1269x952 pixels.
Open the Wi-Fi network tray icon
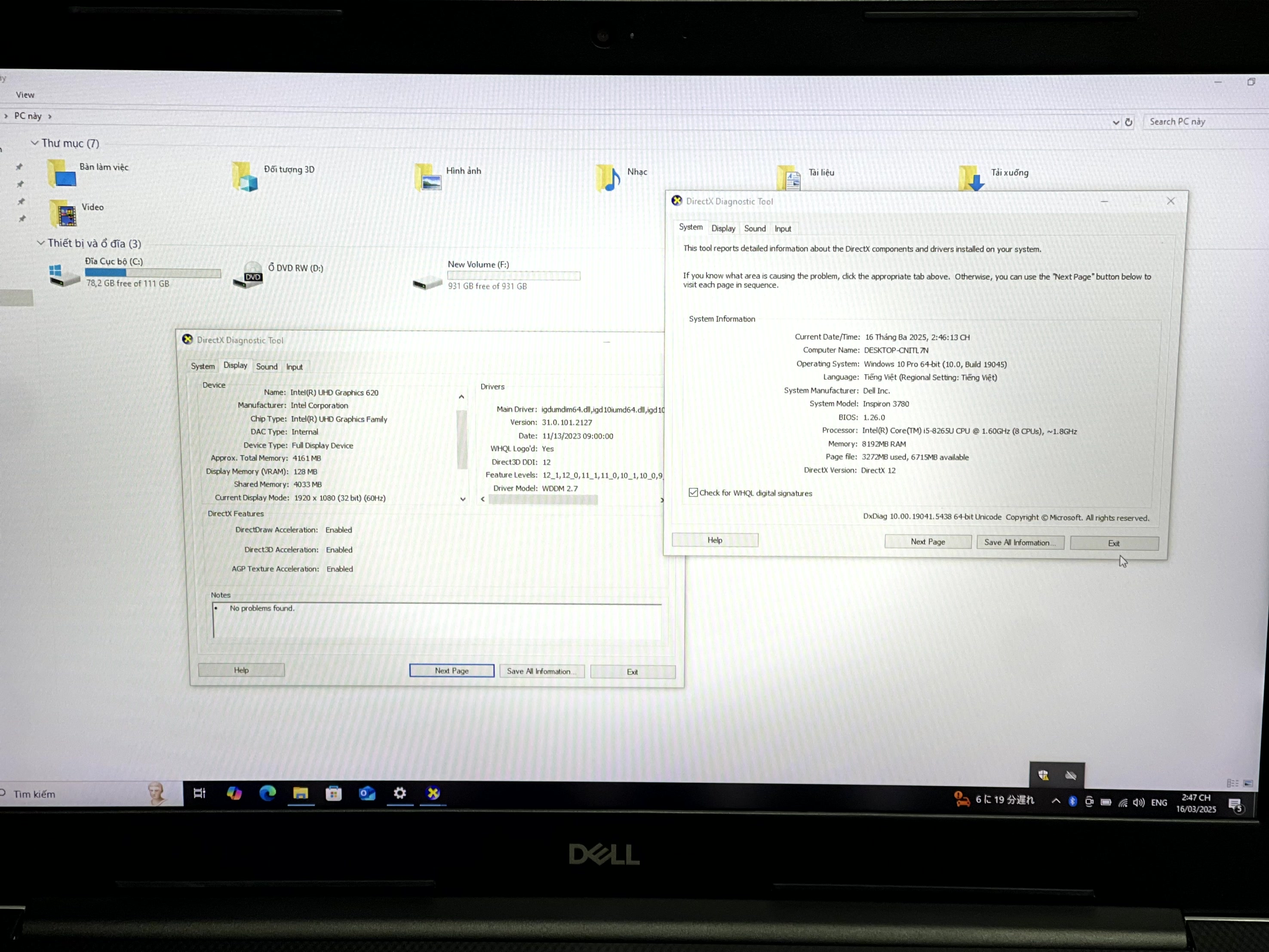(1123, 803)
